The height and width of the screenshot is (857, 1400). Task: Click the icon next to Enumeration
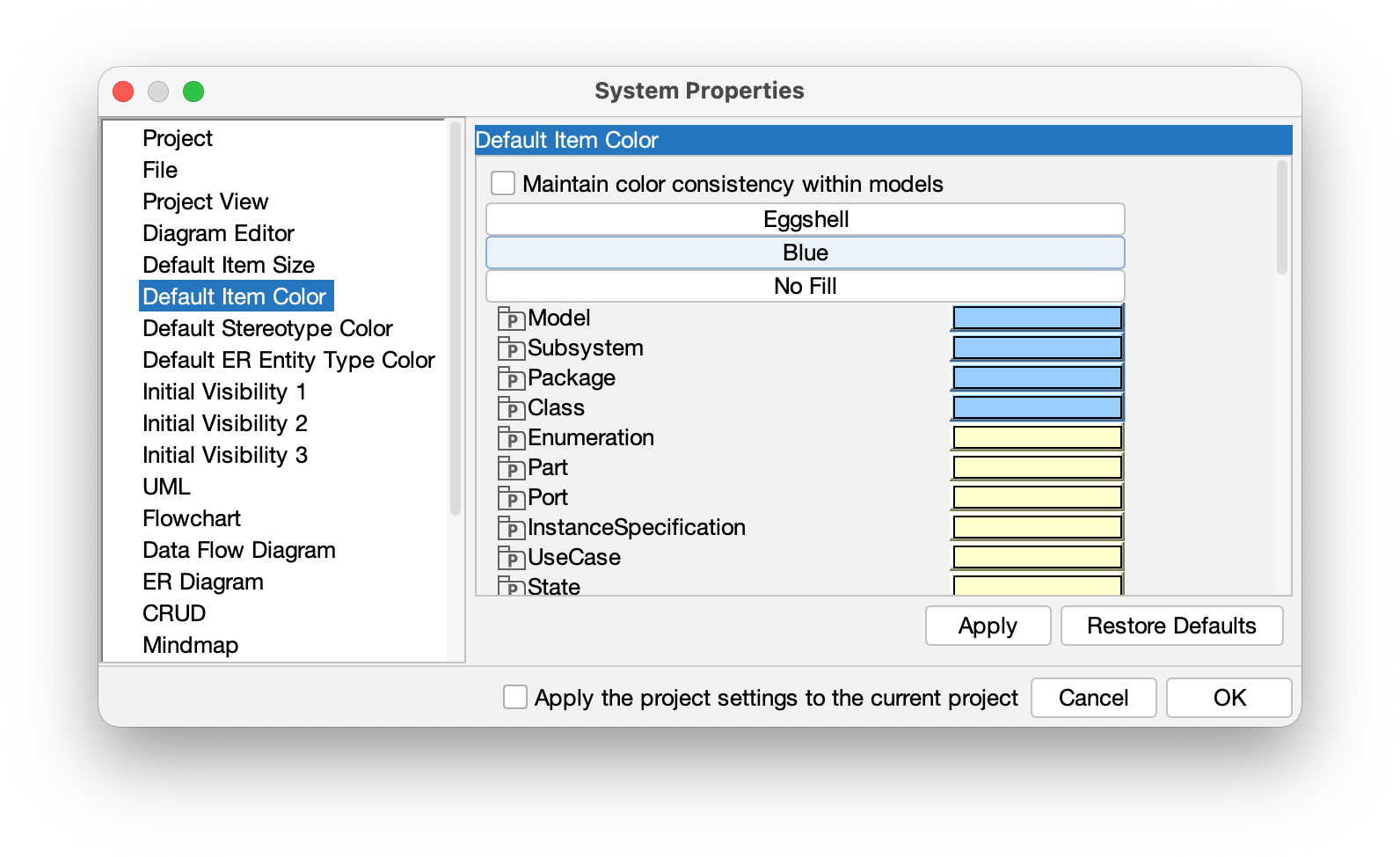(x=511, y=437)
